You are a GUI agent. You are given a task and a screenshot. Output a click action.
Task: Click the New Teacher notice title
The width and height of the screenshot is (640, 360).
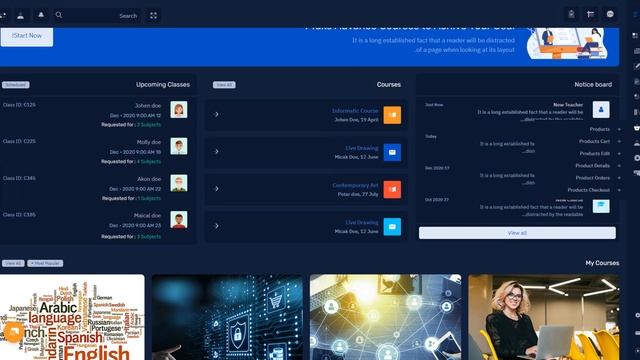tap(568, 105)
